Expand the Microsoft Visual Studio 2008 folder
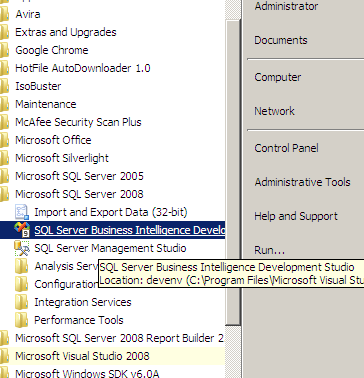 click(82, 356)
